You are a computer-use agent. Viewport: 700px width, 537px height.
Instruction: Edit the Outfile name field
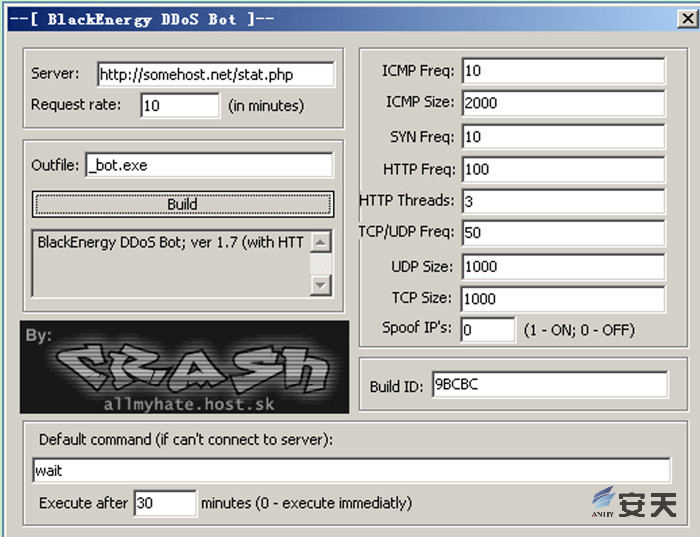coord(209,165)
